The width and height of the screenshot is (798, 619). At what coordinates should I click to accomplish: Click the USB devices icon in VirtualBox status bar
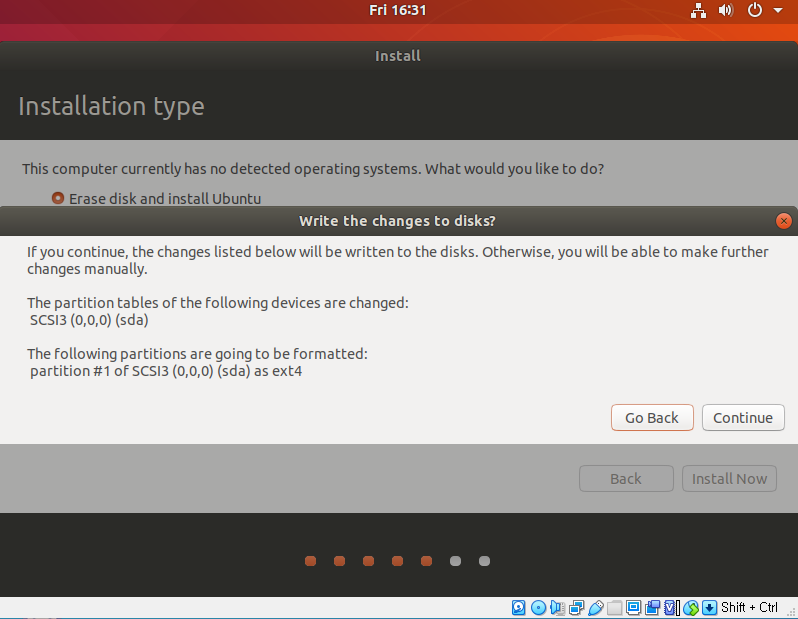click(595, 607)
